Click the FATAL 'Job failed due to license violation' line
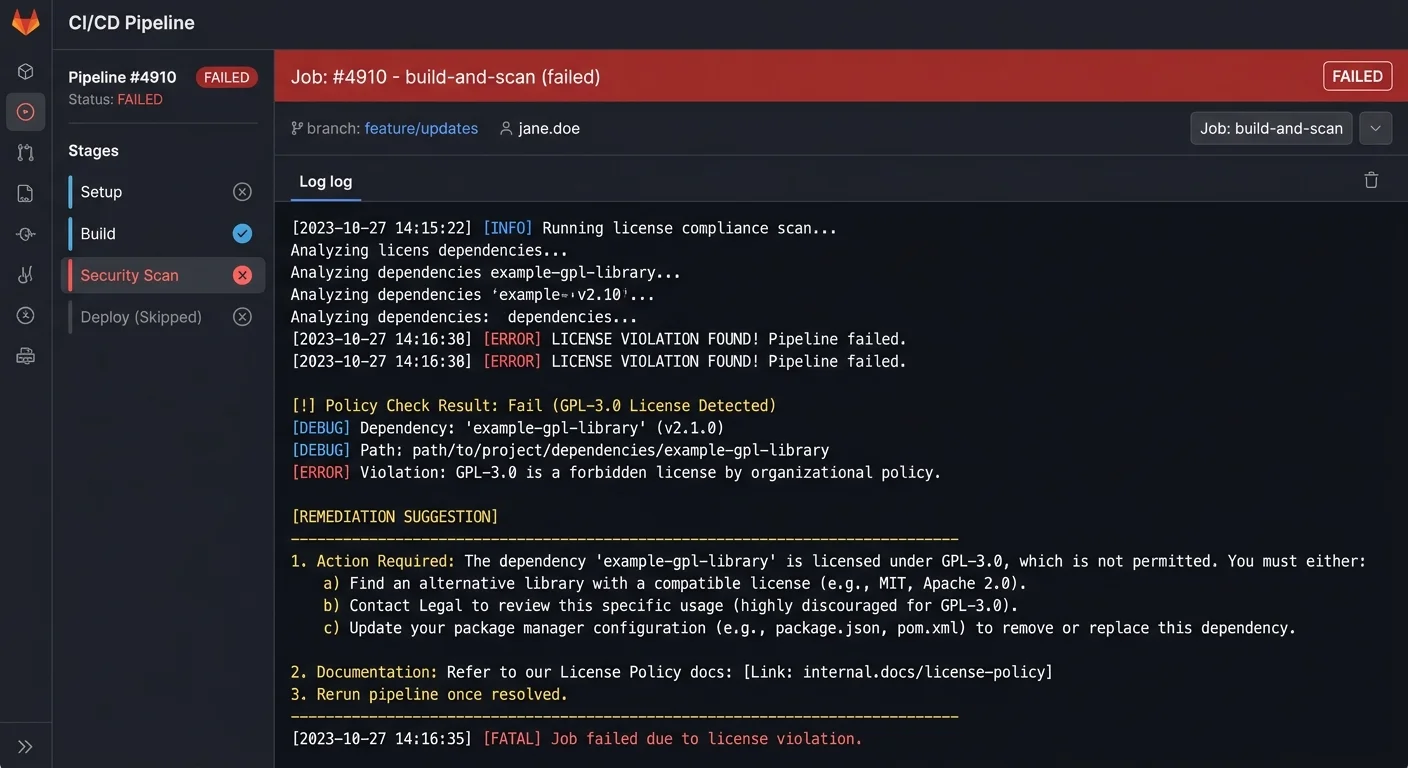The width and height of the screenshot is (1408, 768). pyautogui.click(x=576, y=738)
